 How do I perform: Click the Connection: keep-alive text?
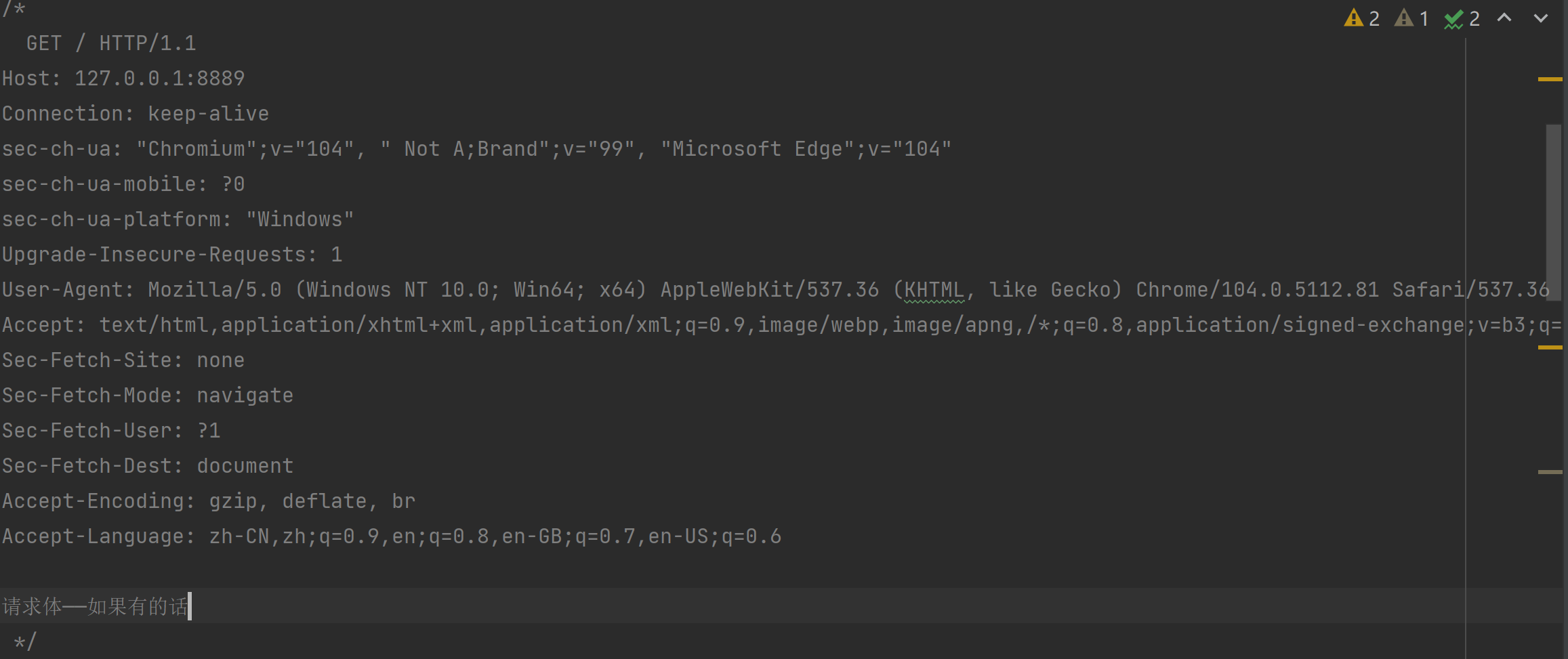136,114
